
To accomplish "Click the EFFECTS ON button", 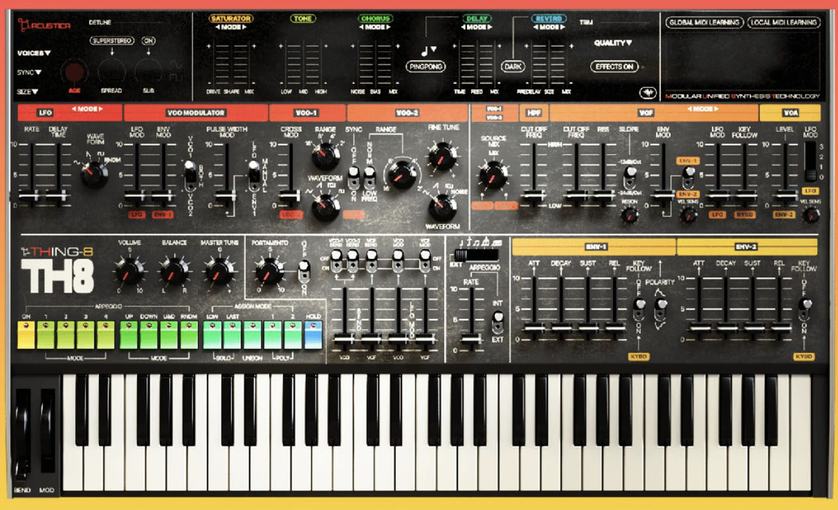I will click(614, 67).
